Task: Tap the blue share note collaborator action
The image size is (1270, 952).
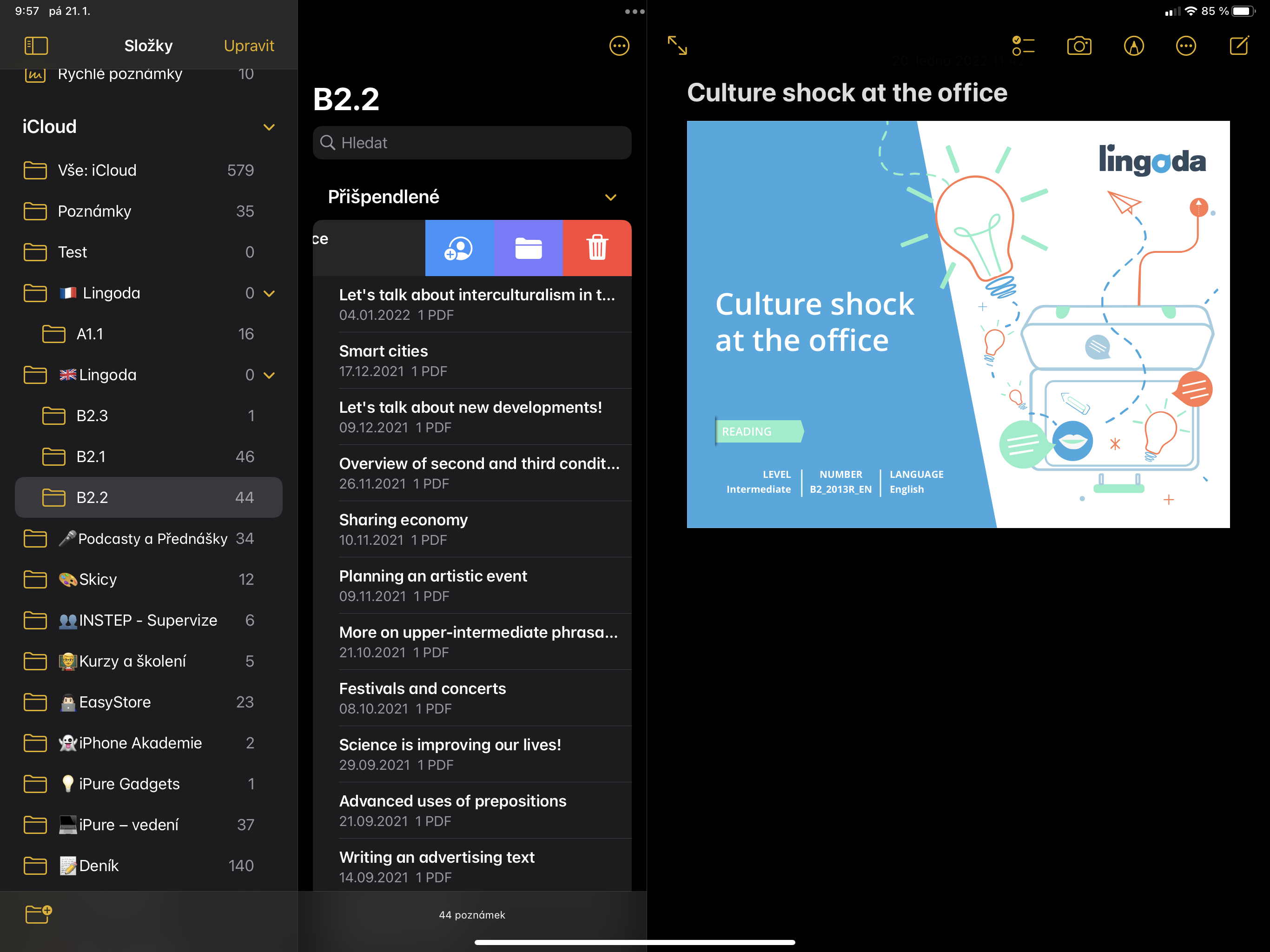Action: pyautogui.click(x=459, y=248)
